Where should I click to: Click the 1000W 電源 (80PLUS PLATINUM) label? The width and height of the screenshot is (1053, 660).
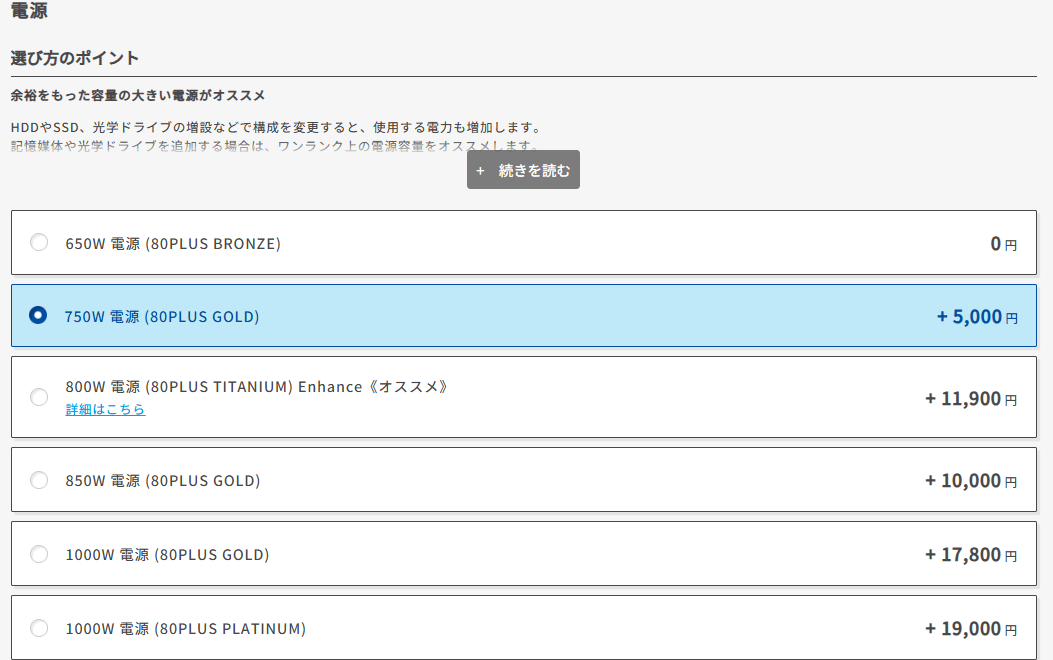186,629
